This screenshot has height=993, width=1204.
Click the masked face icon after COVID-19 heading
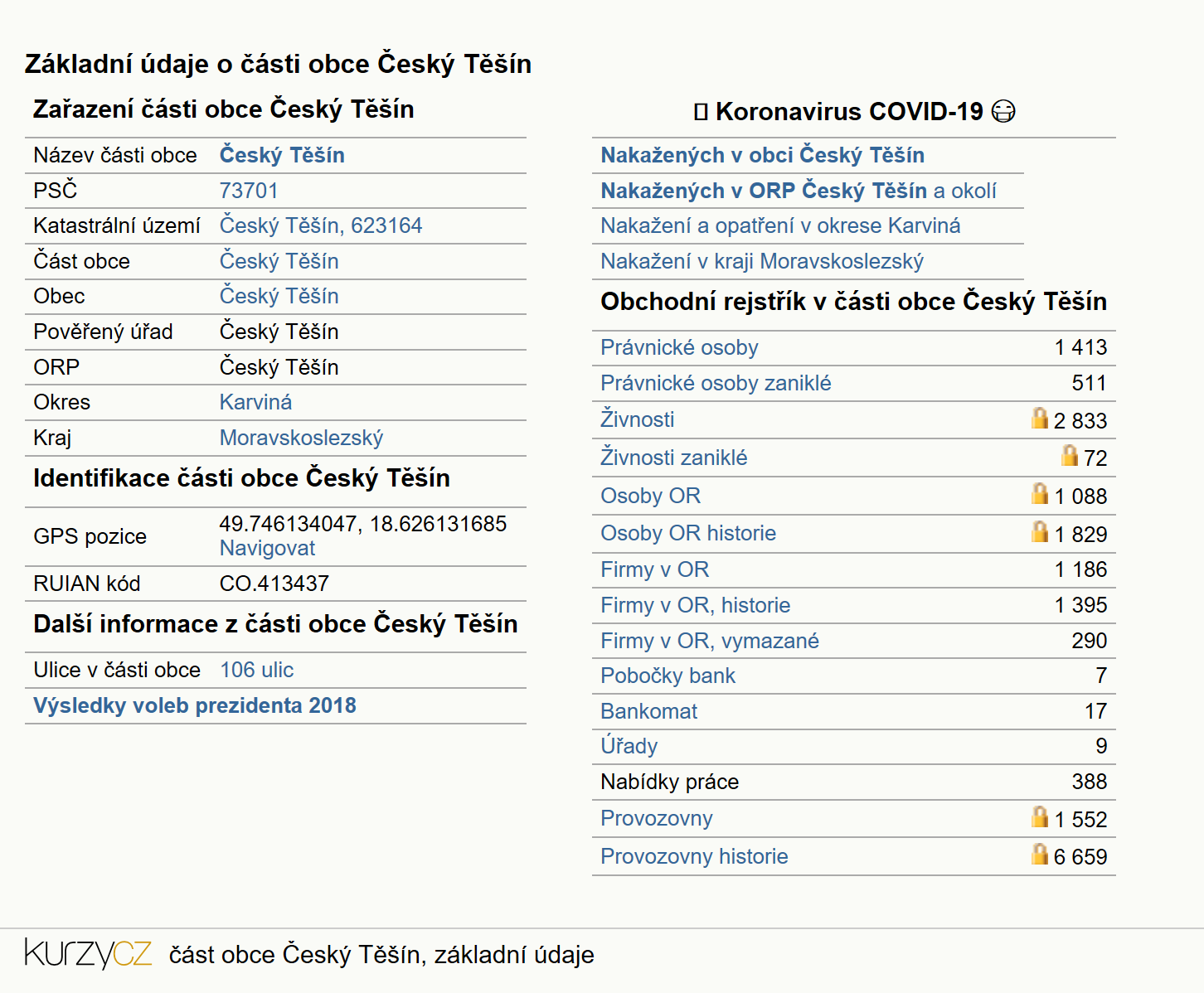pyautogui.click(x=1003, y=111)
